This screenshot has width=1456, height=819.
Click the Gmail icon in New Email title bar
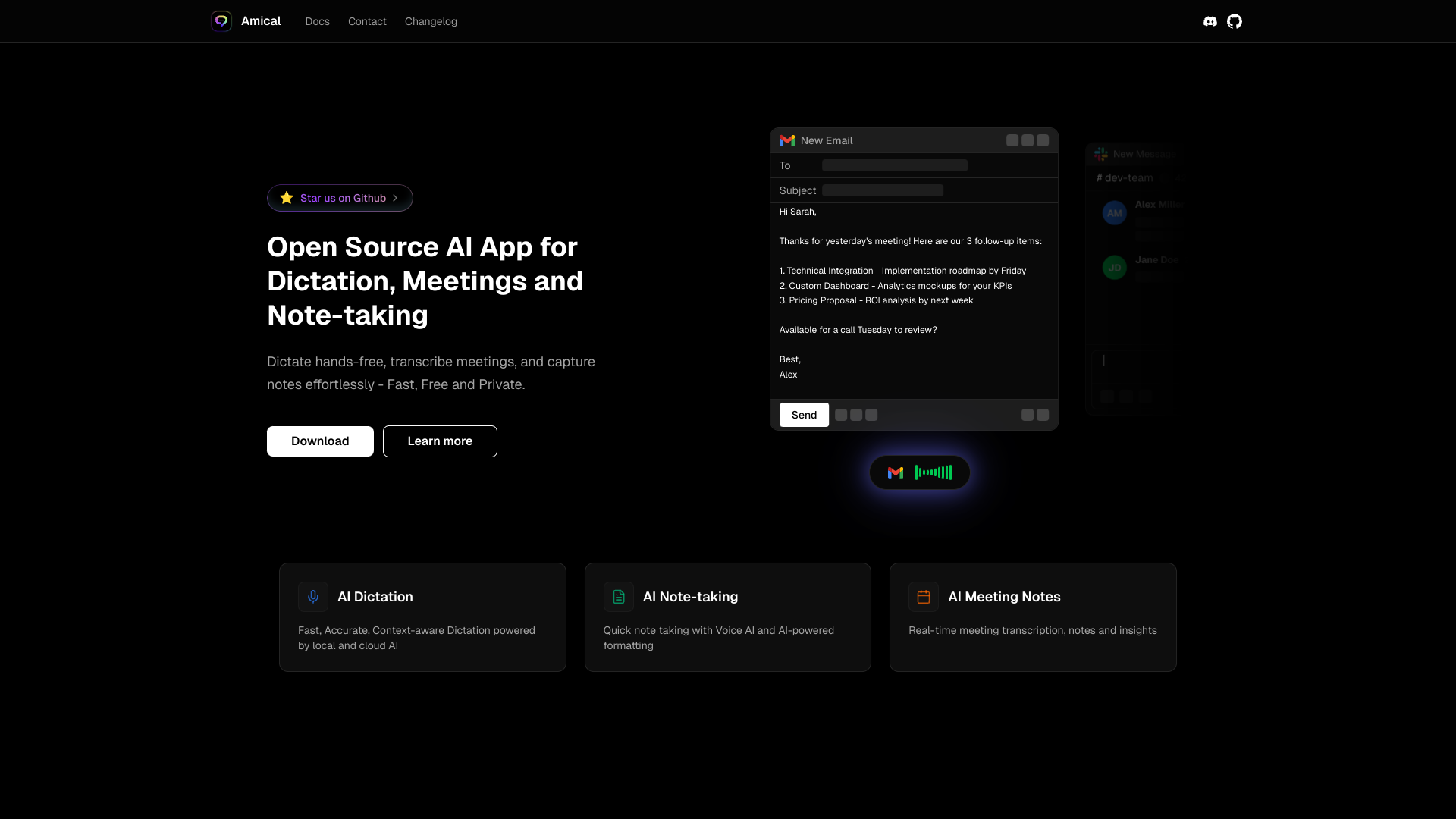pos(787,140)
